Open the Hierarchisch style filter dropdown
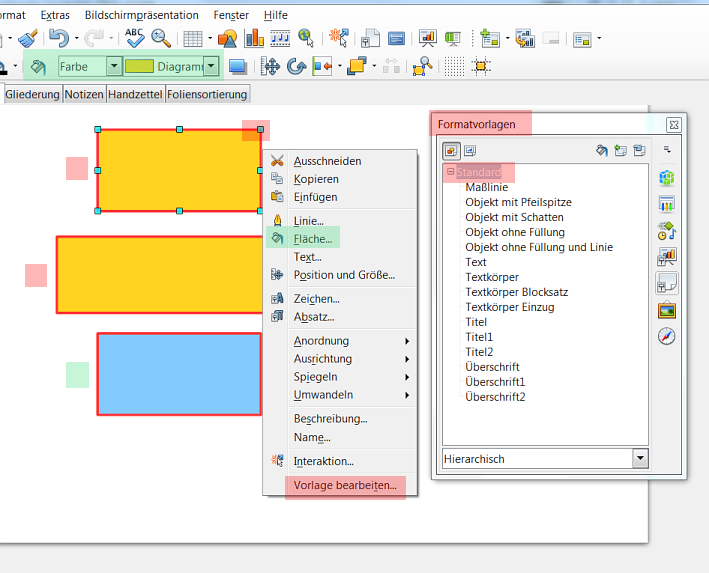The height and width of the screenshot is (573, 709). tap(640, 459)
